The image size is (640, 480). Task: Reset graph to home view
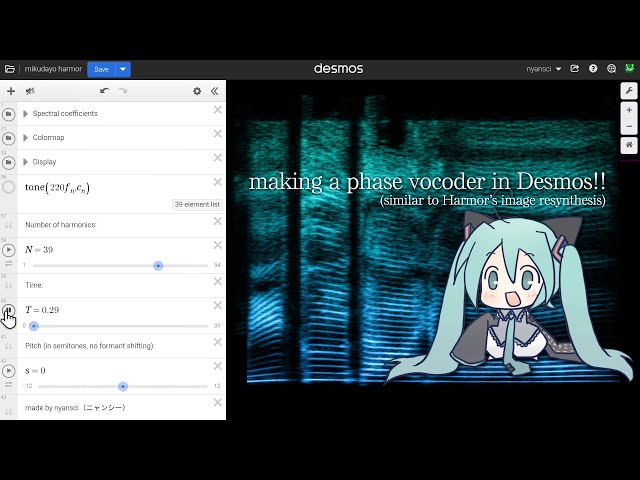pos(629,145)
